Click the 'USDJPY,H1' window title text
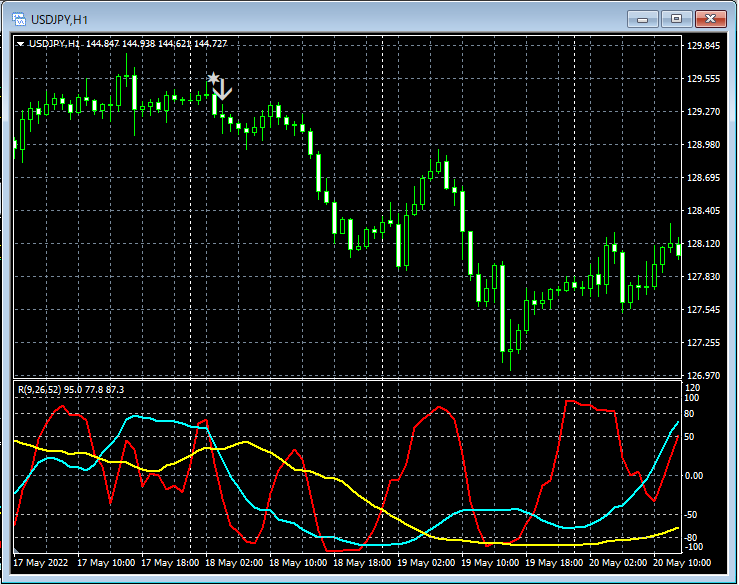 [x=59, y=20]
